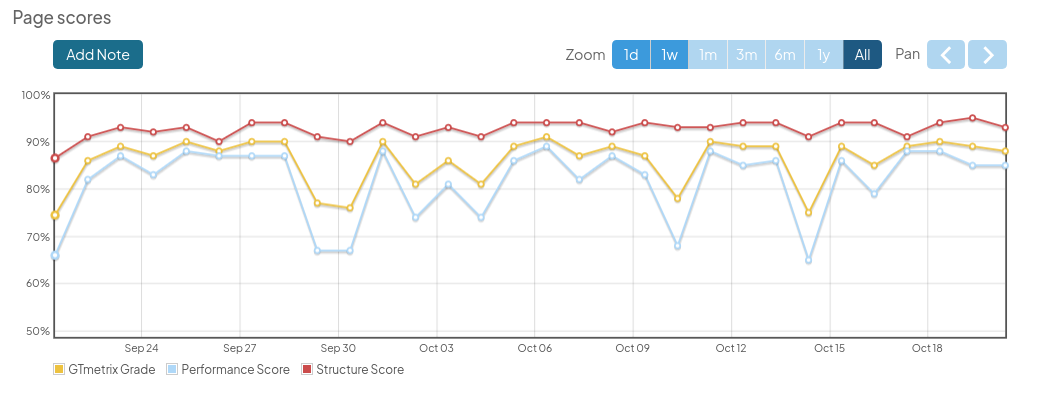Viewport: 1061px width, 393px height.
Task: Click the Add Note button
Action: point(98,55)
